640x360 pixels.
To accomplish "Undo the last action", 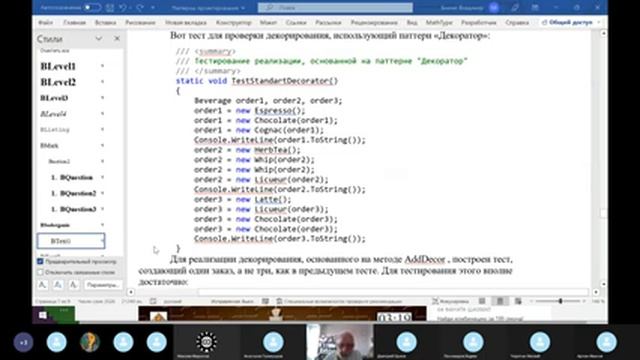I will point(123,7).
